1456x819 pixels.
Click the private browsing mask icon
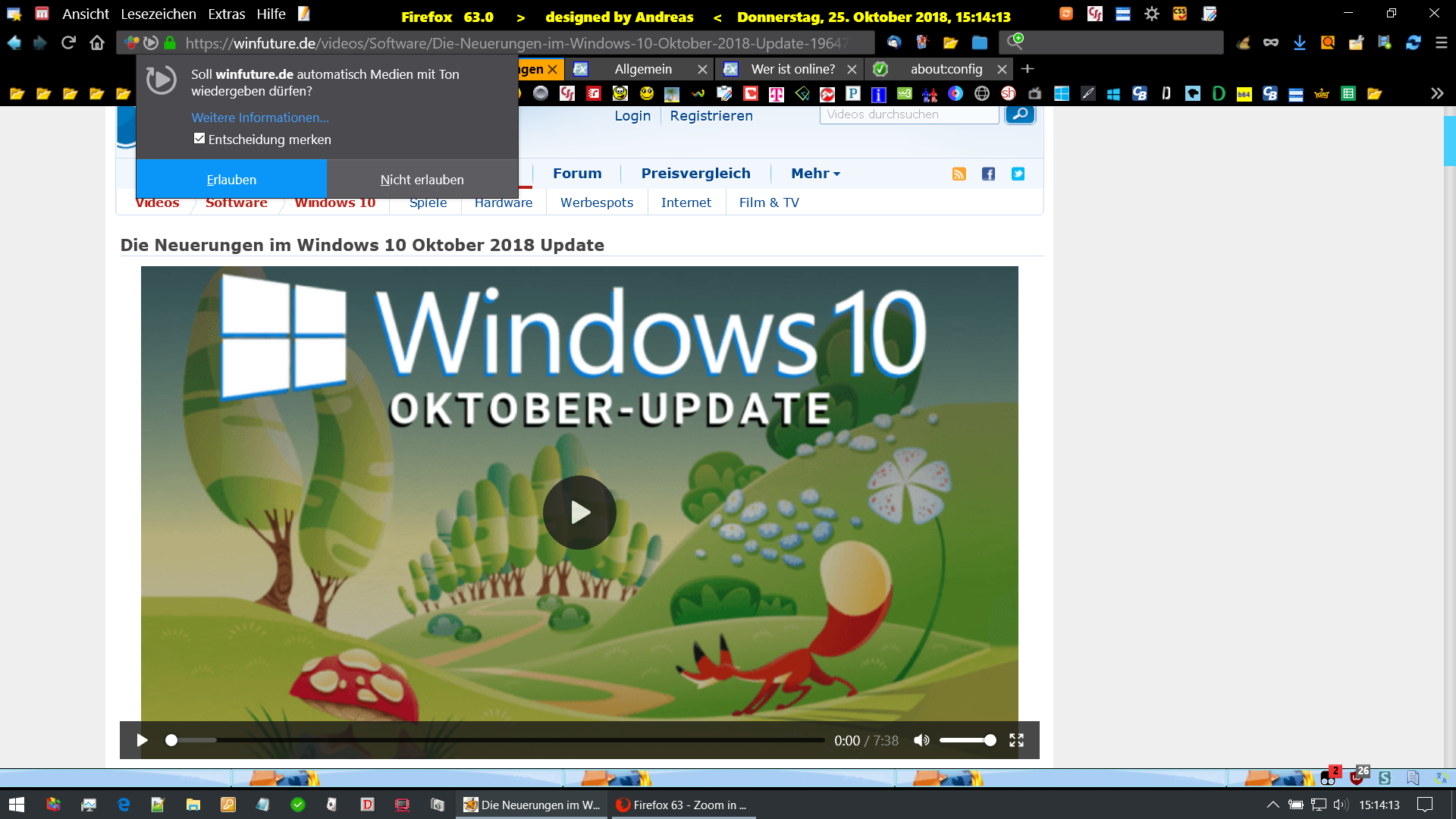click(x=1271, y=42)
